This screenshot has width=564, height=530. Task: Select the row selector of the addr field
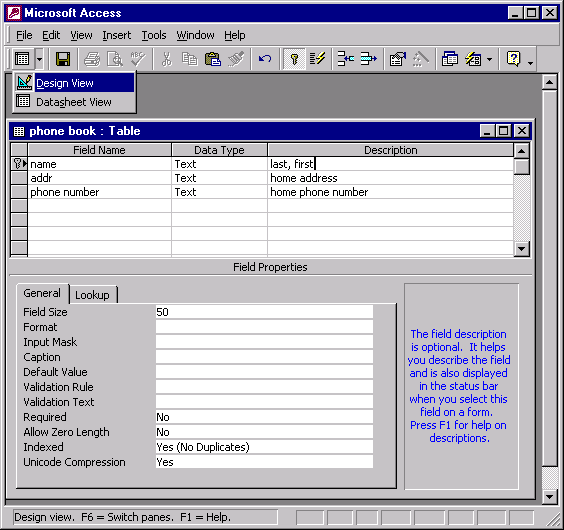tap(19, 178)
